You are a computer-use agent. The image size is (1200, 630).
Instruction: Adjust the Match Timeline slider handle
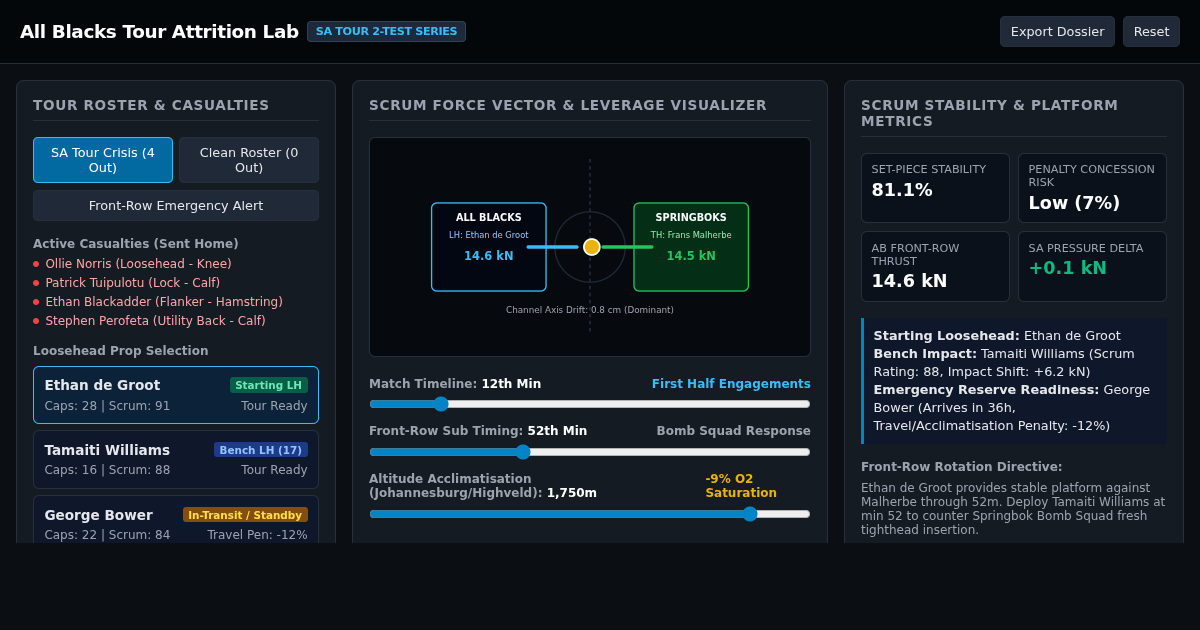pyautogui.click(x=441, y=404)
